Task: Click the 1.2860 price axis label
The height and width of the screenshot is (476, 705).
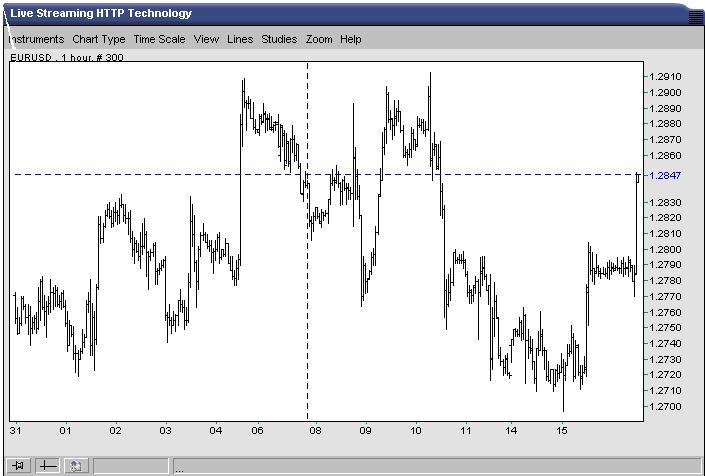Action: point(665,156)
